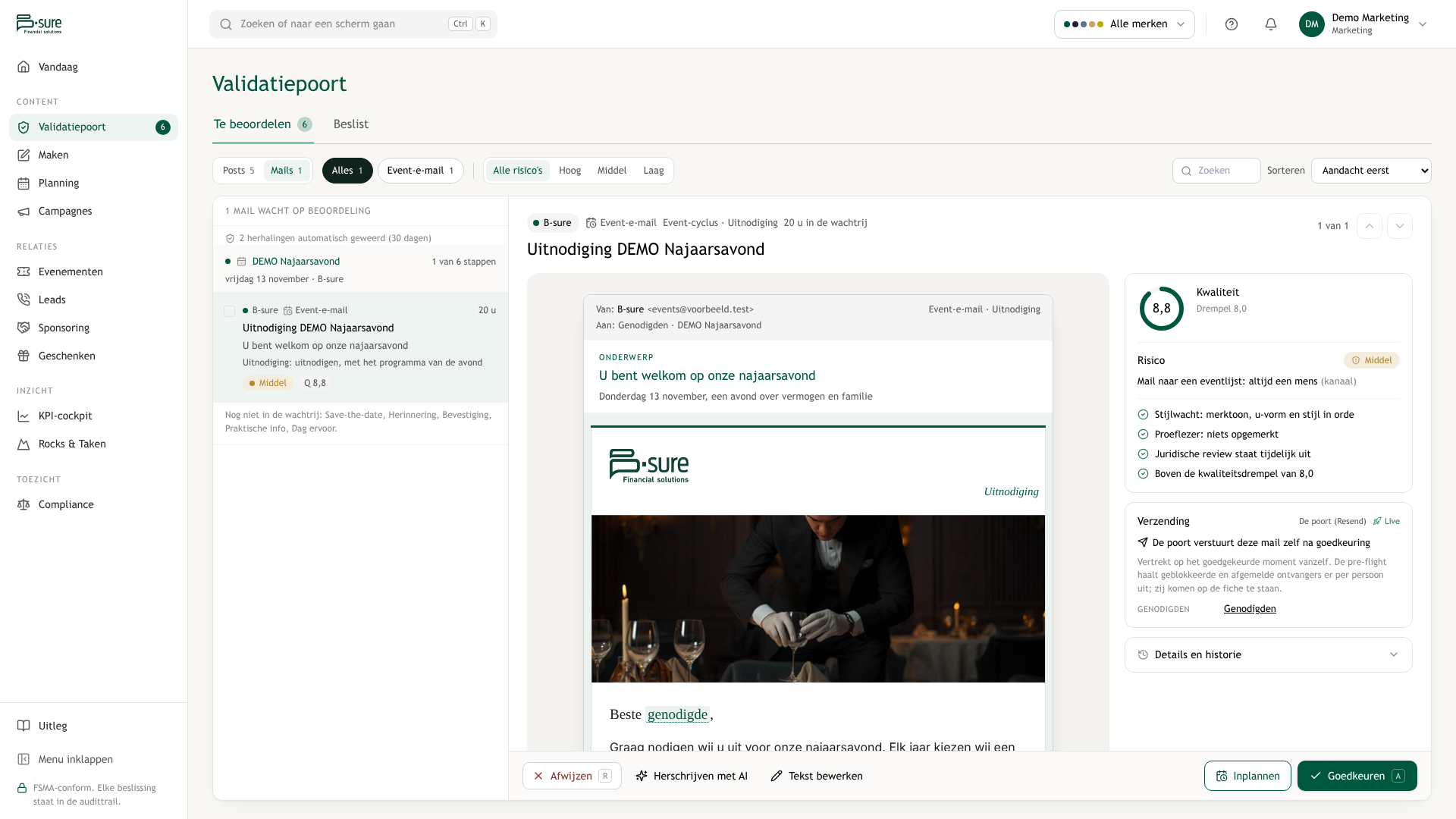Select the Posts 5 filter
This screenshot has width=1456, height=819.
pos(238,171)
